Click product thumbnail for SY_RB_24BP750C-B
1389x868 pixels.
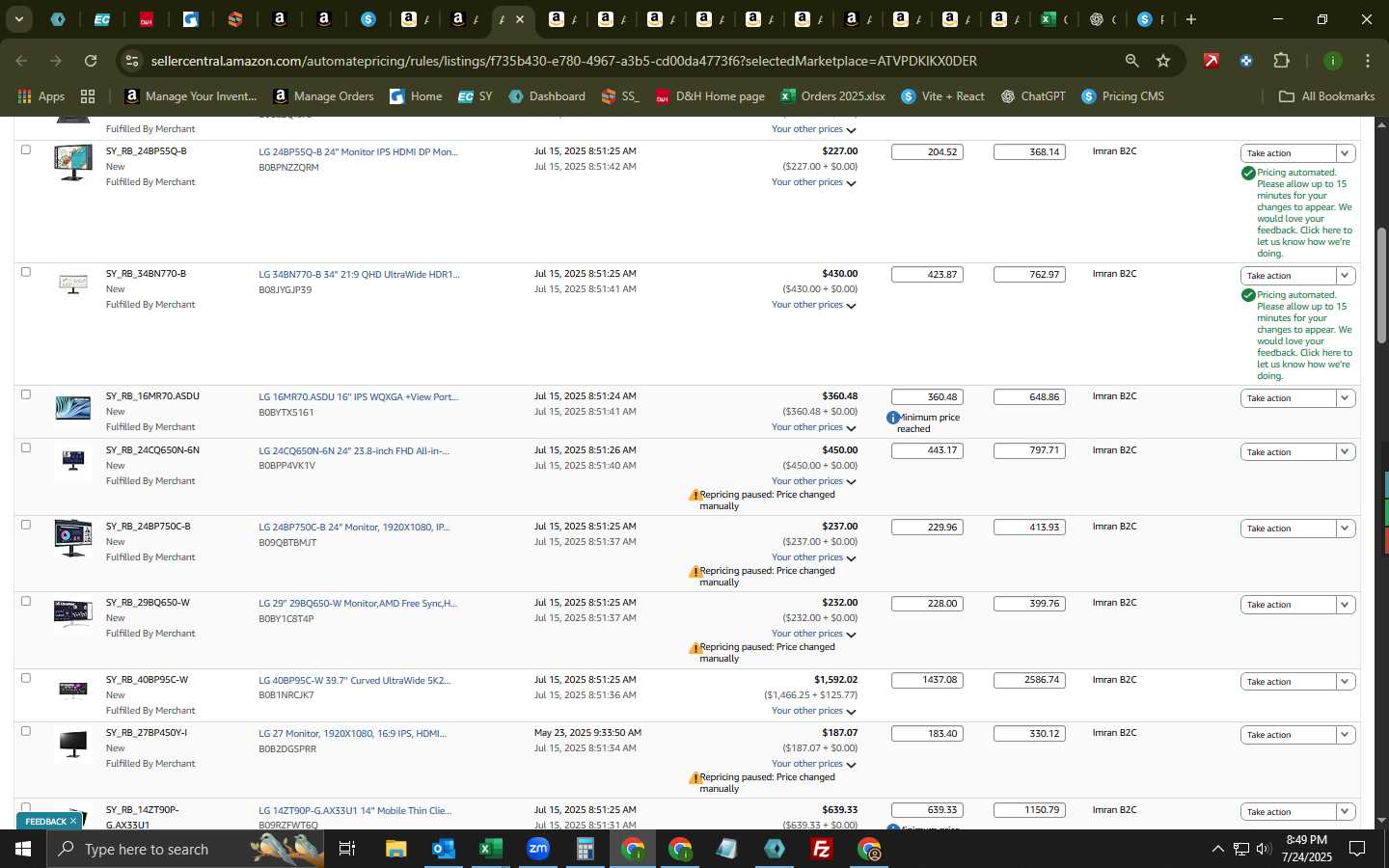tap(73, 538)
